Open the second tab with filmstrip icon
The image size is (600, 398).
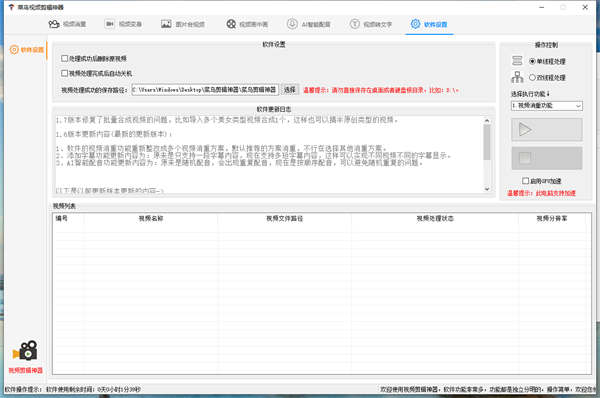pos(123,24)
